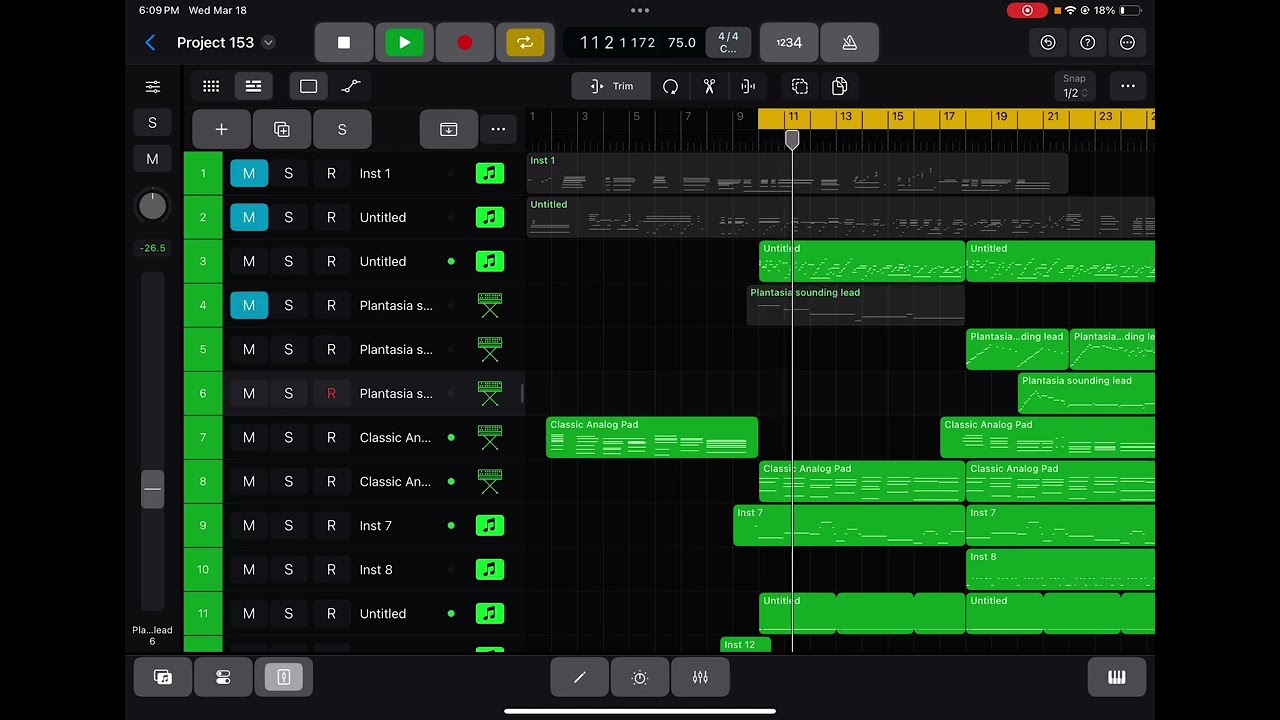The image size is (1280, 720).
Task: Open the mixer faders button
Action: (700, 677)
